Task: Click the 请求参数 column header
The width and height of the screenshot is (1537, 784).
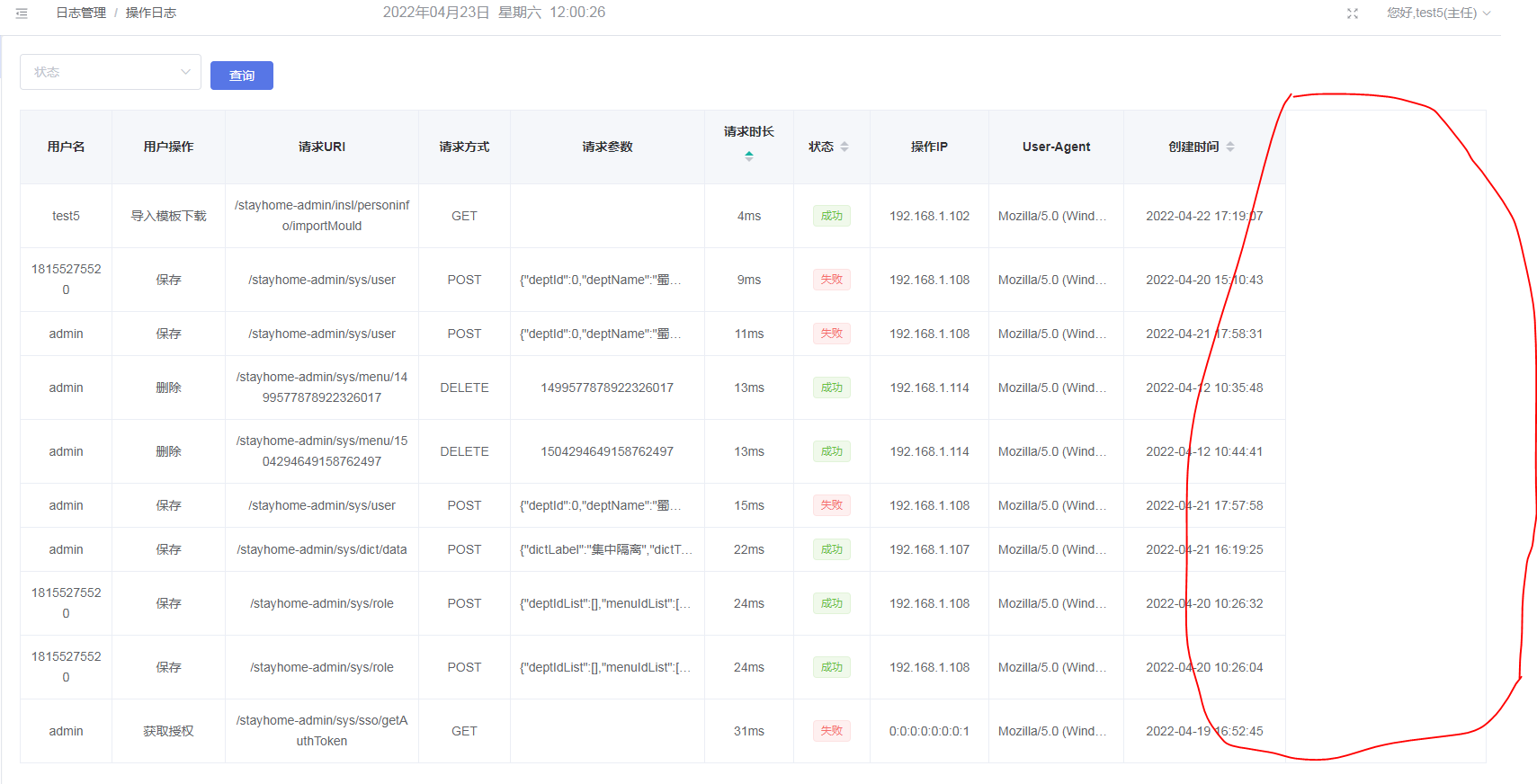Action: pyautogui.click(x=607, y=147)
